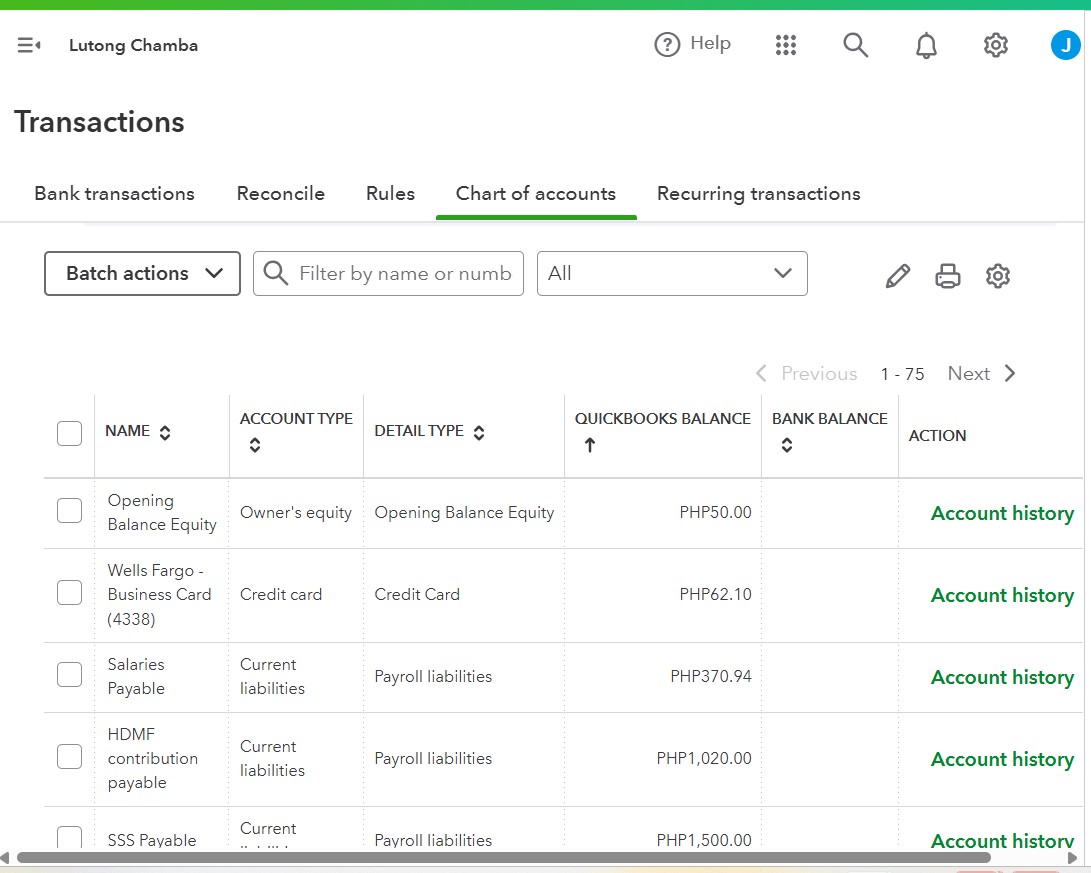Select the Opening Balance Equity row checkbox
The image size is (1091, 873).
click(x=70, y=511)
